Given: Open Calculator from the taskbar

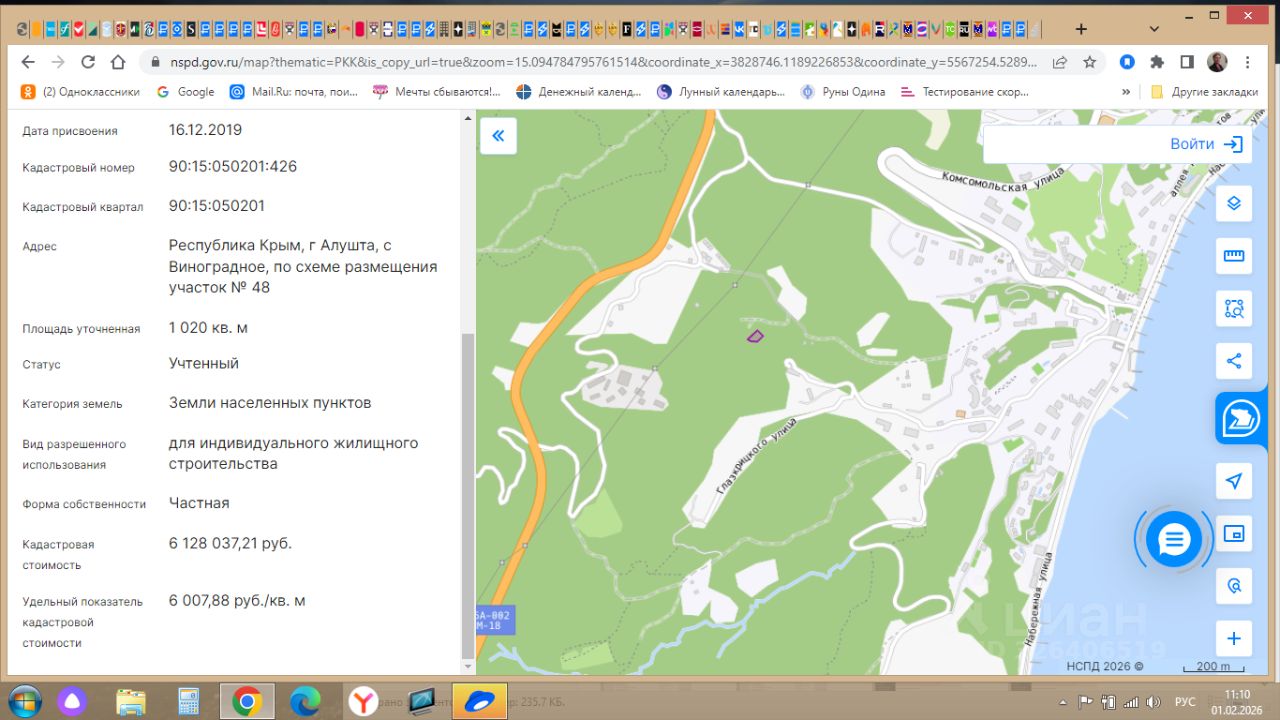Looking at the screenshot, I should (189, 701).
